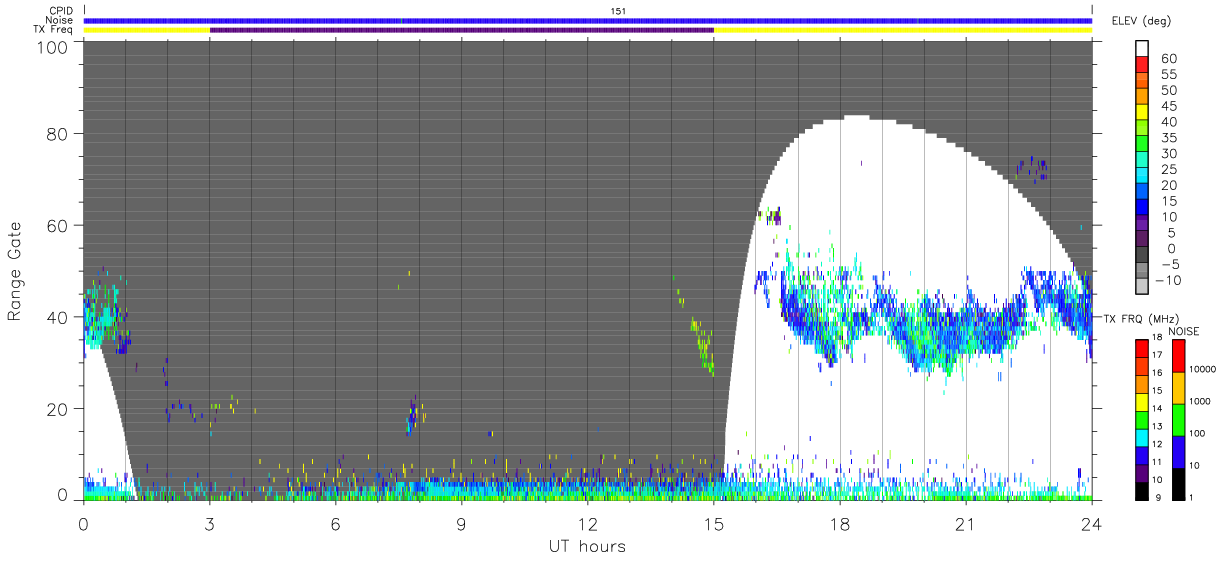Click the 24 tick label on UT axis
This screenshot has width=1228, height=567.
pos(1092,523)
